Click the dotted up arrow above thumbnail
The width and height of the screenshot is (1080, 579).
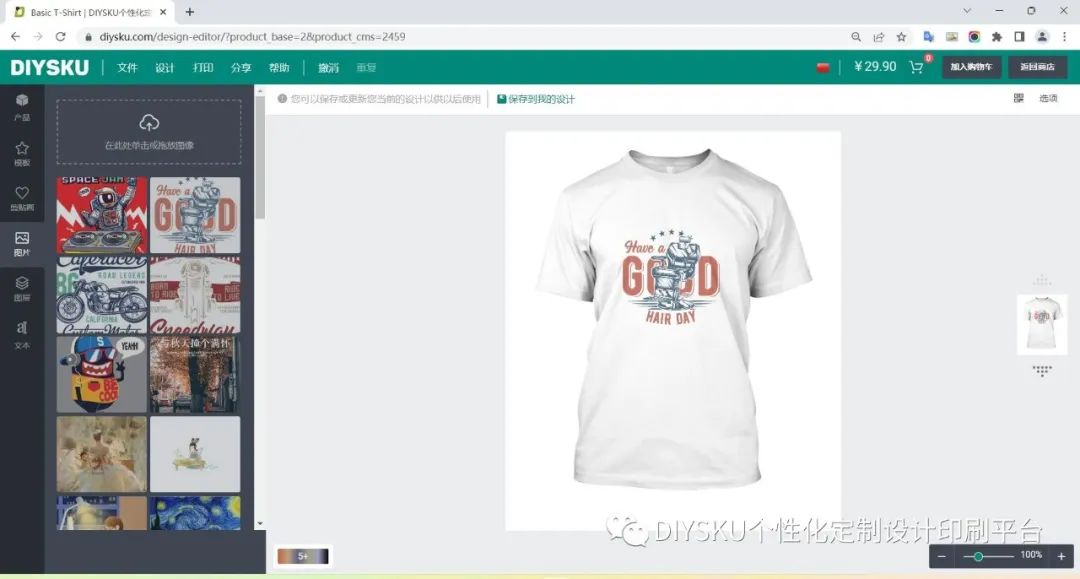[1042, 280]
